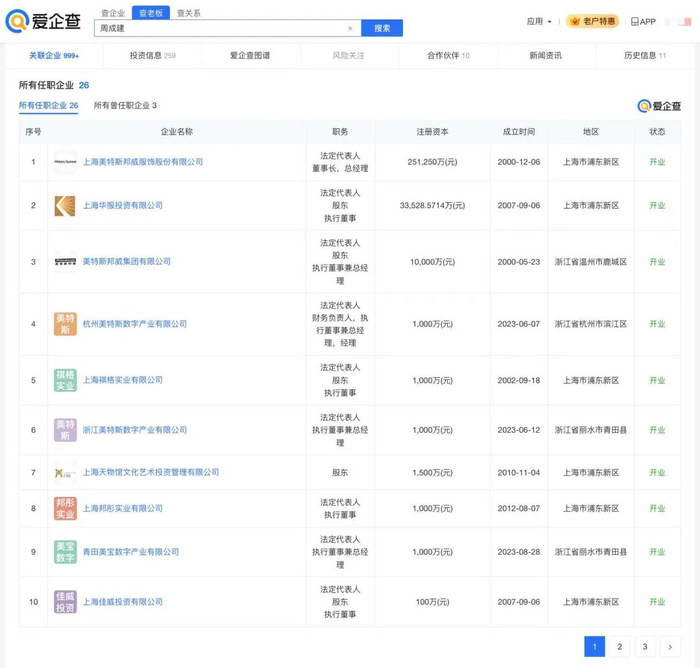The height and width of the screenshot is (668, 700).
Task: Click the red 邦彤实业 logo icon
Action: point(65,508)
